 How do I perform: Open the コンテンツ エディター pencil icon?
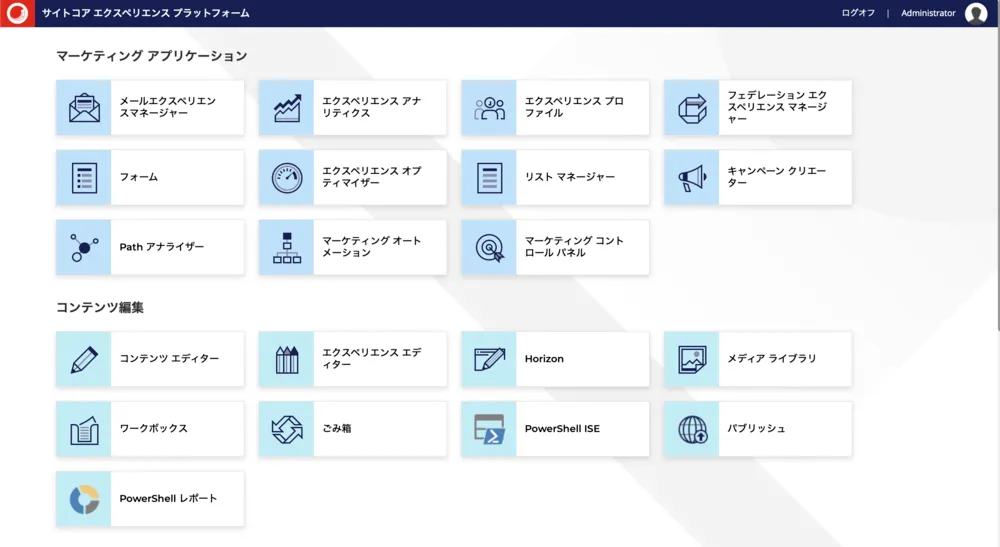84,359
